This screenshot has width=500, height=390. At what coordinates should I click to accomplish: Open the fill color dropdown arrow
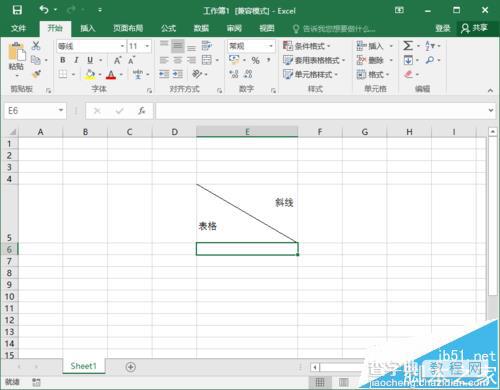tap(100, 74)
